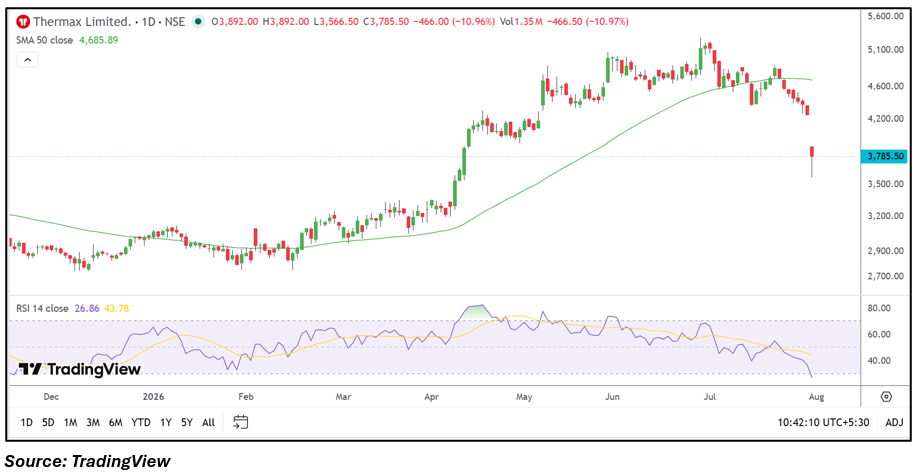Click the Vol 1.35 M readout
Screen dimensions: 913x472
[520, 22]
